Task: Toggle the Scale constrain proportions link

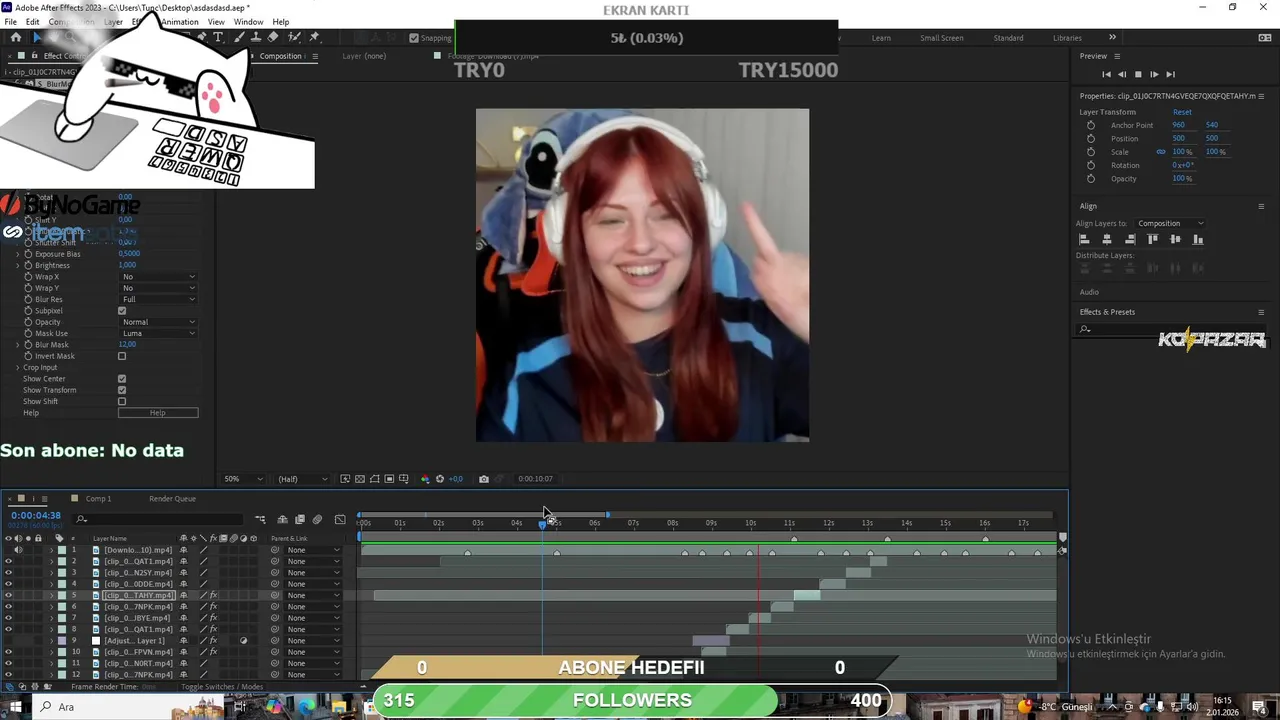Action: (x=1161, y=152)
